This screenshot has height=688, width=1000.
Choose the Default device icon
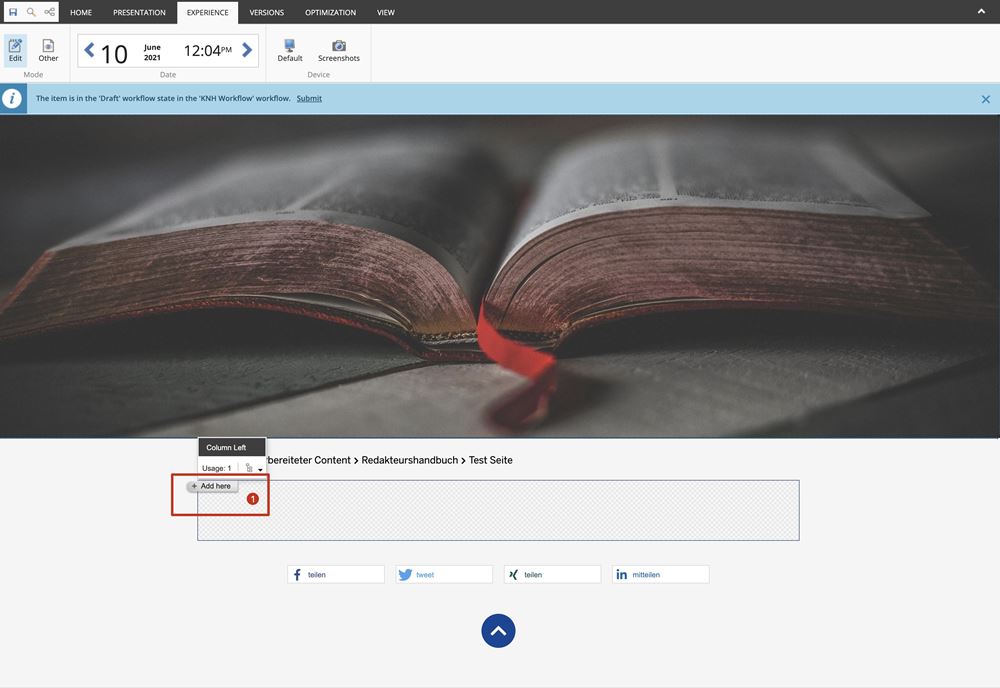(290, 50)
